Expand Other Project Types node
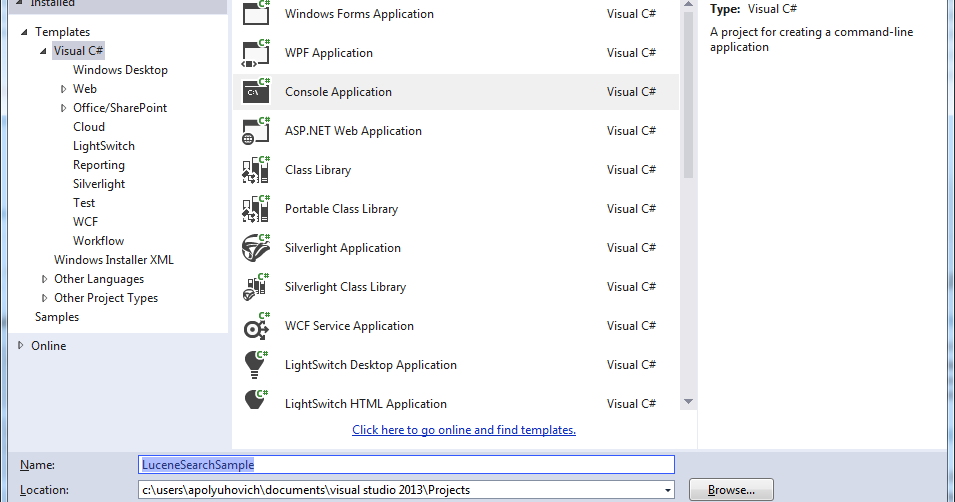 (44, 298)
